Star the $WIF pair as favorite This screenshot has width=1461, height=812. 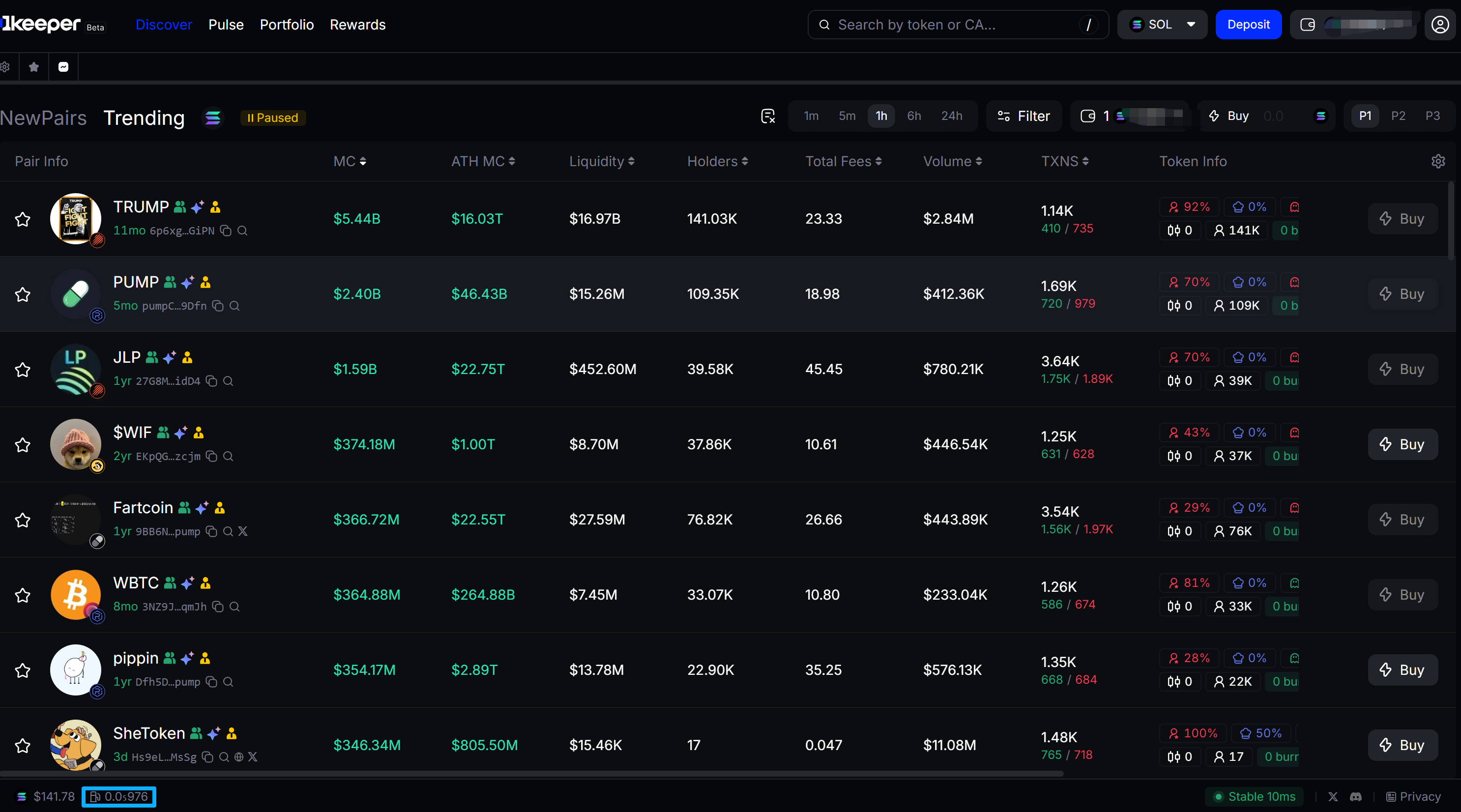pyautogui.click(x=23, y=444)
